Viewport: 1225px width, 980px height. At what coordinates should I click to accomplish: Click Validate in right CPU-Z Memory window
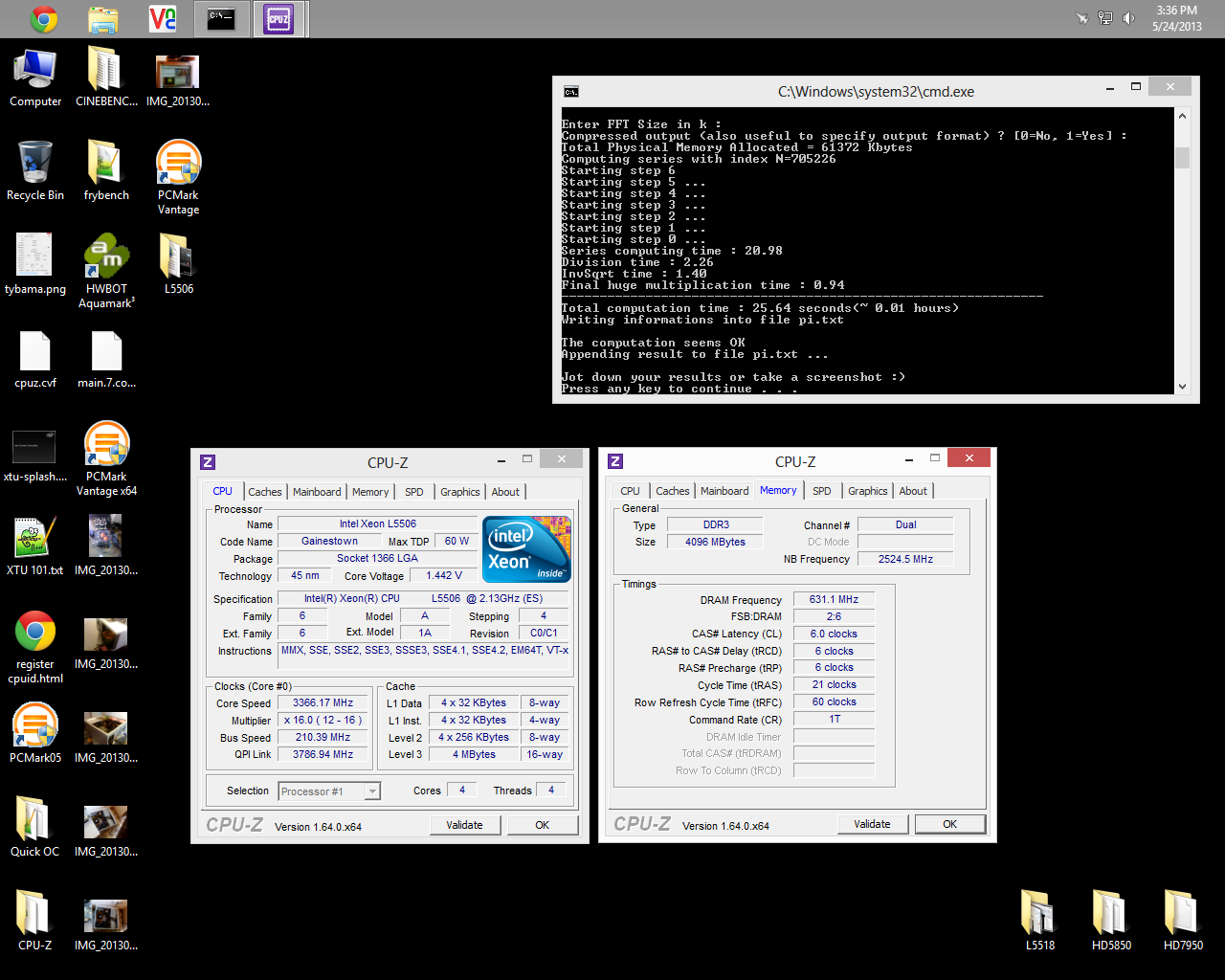(x=872, y=824)
